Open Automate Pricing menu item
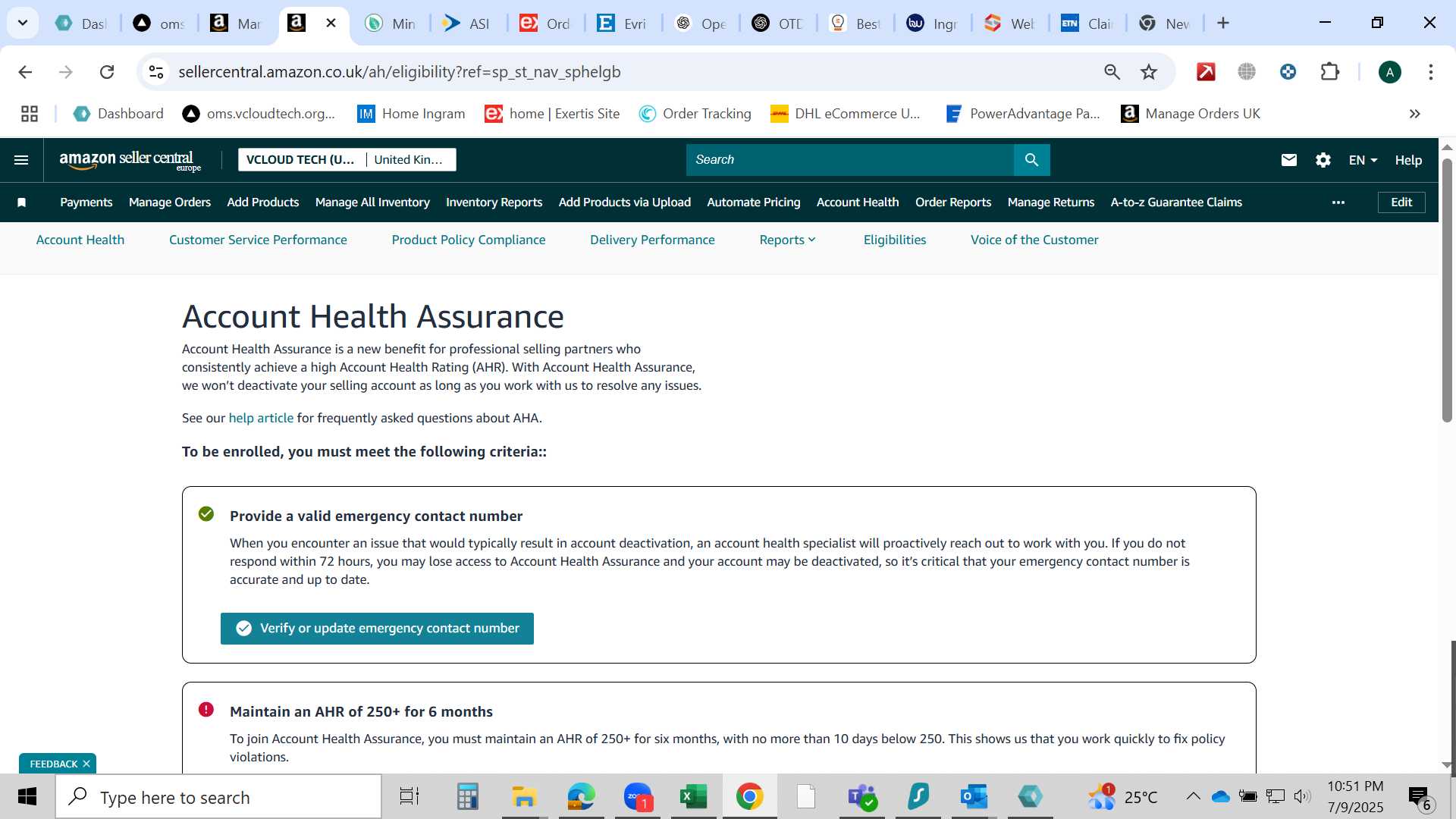Screen dimensions: 1456x819 pos(754,202)
